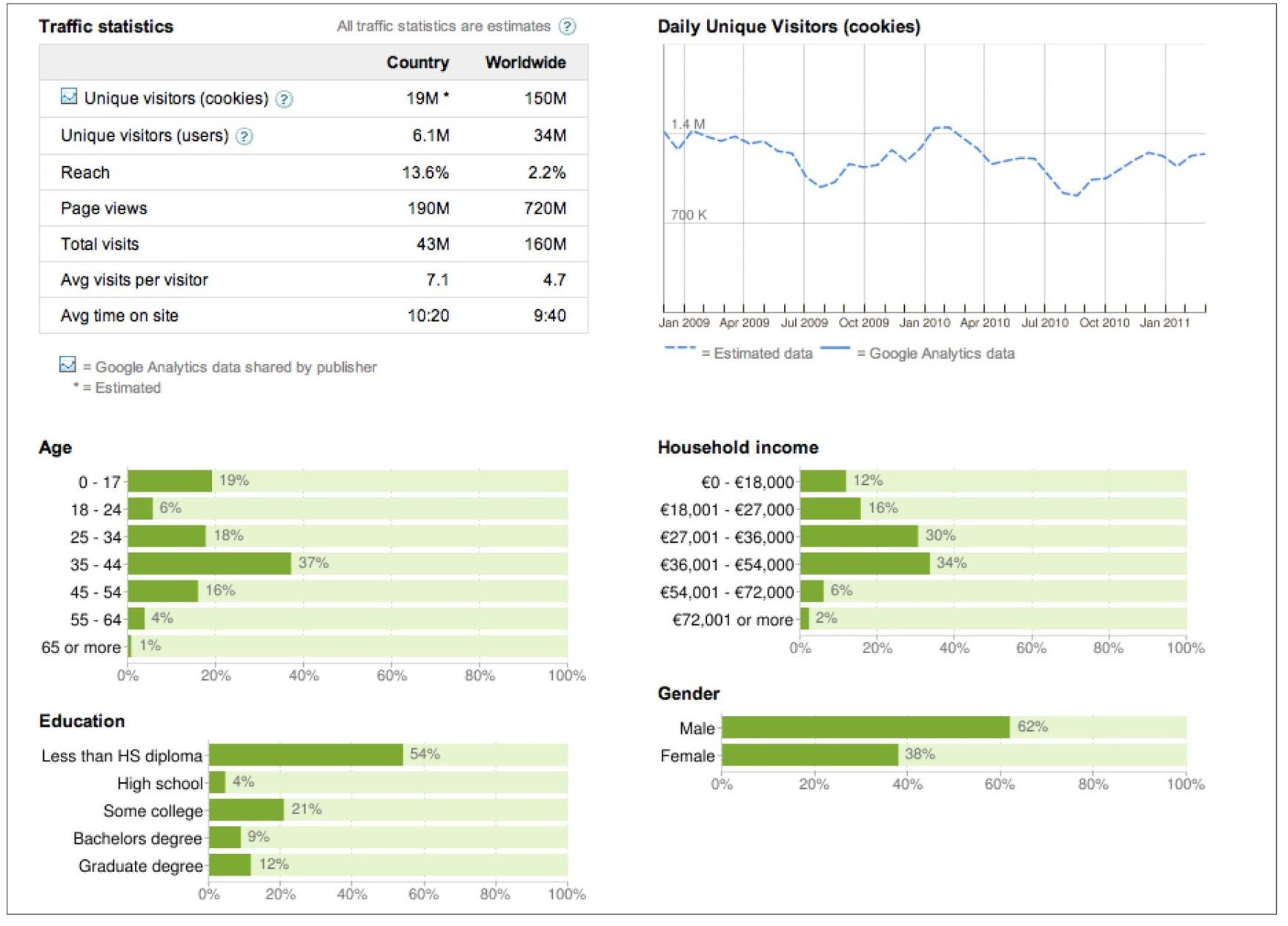Screen dimensions: 1288x926
Task: Click help icon beside traffic estimates note
Action: point(567,27)
